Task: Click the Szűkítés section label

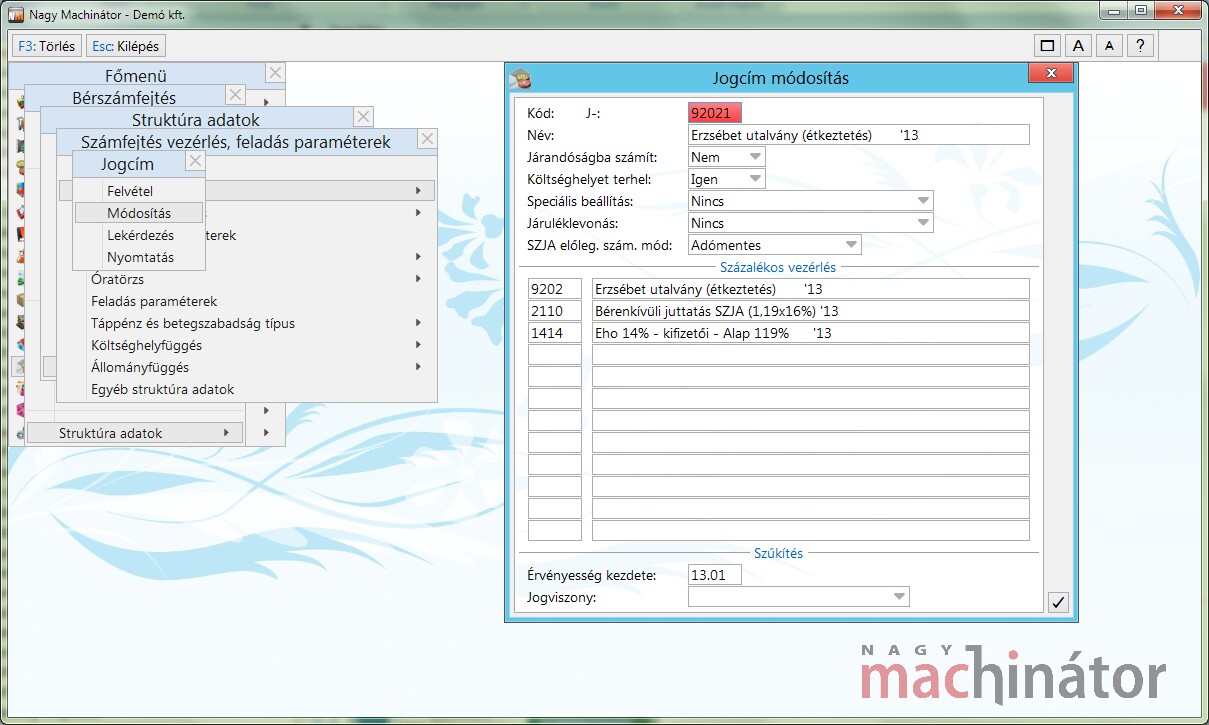Action: (778, 553)
